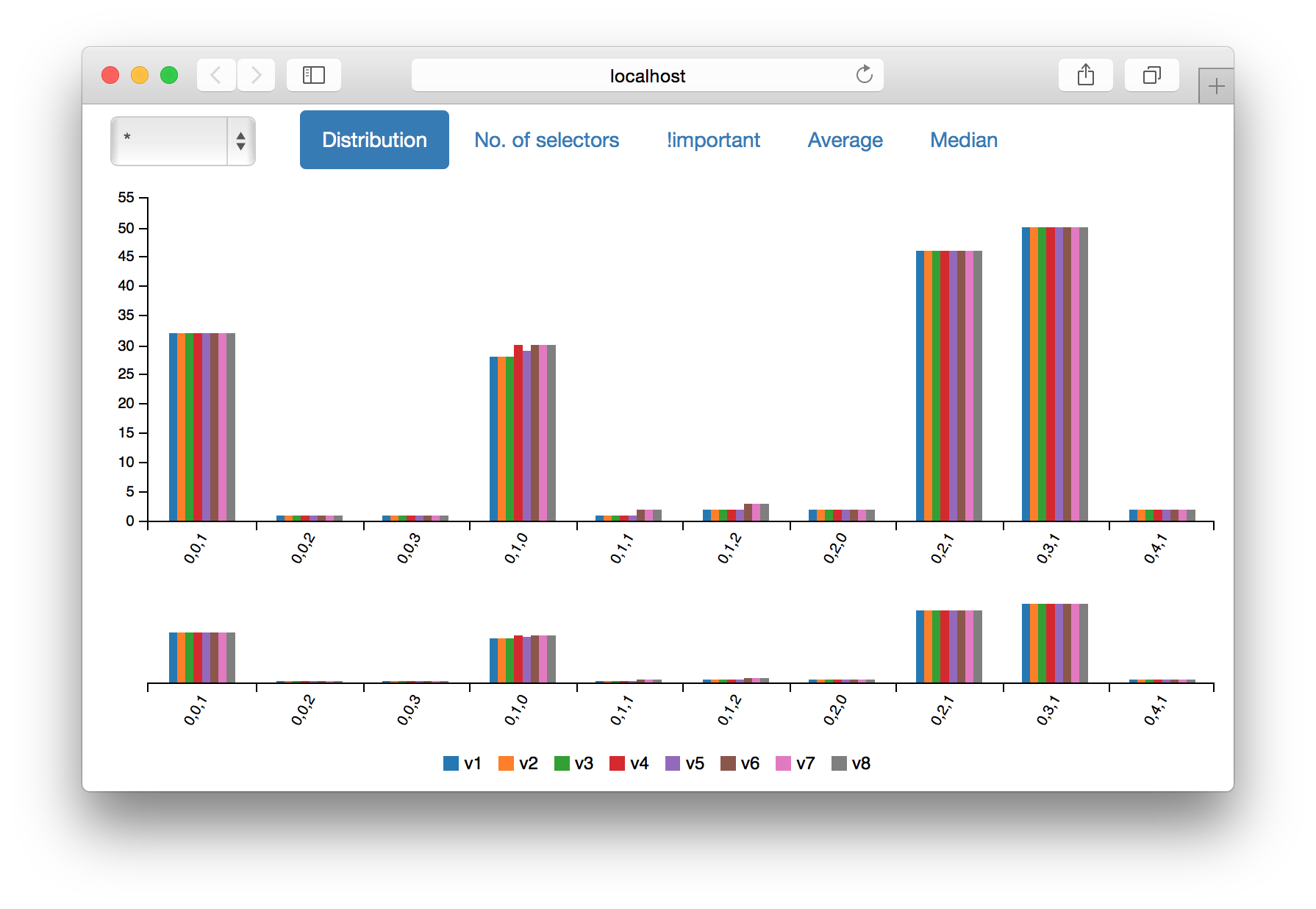Add a new tab with plus button
The image size is (1316, 909).
coord(1216,86)
